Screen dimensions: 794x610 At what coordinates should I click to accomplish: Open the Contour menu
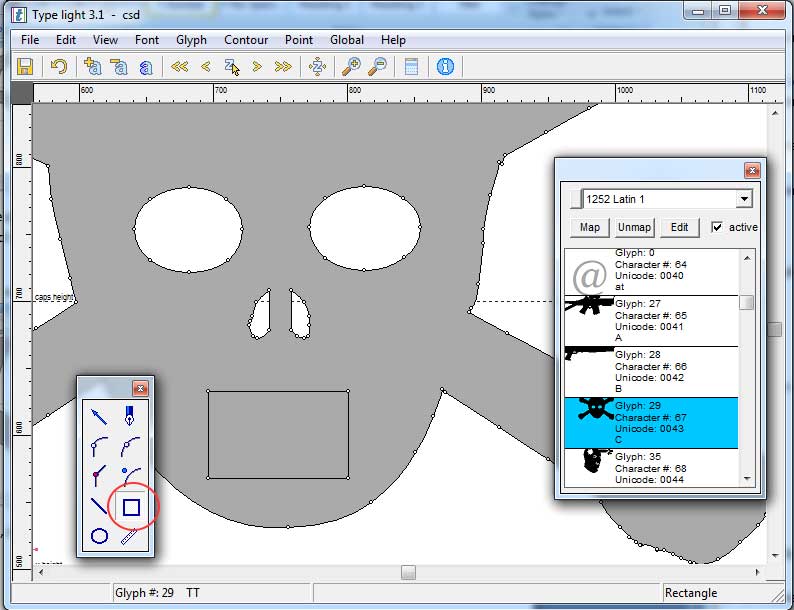pos(246,40)
